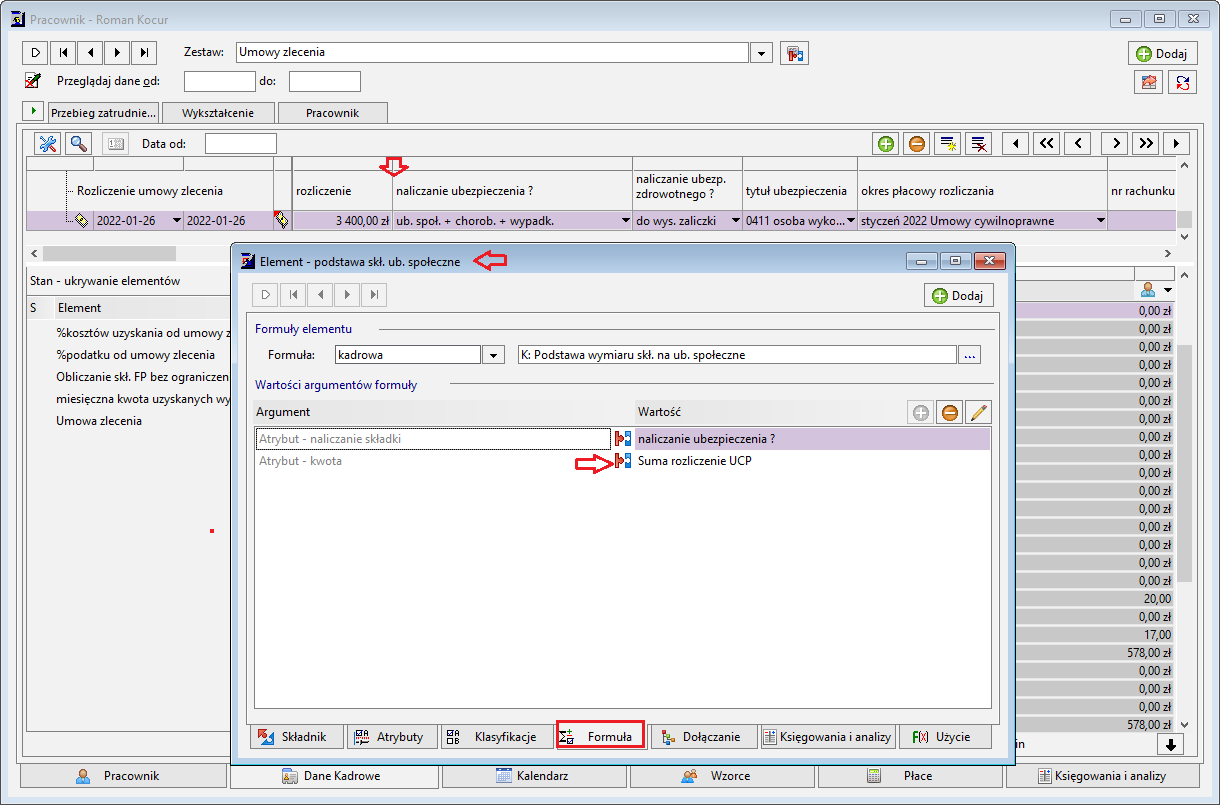This screenshot has width=1224, height=806.
Task: Click the orange minus remove-row icon in grid toolbar
Action: pos(916,143)
